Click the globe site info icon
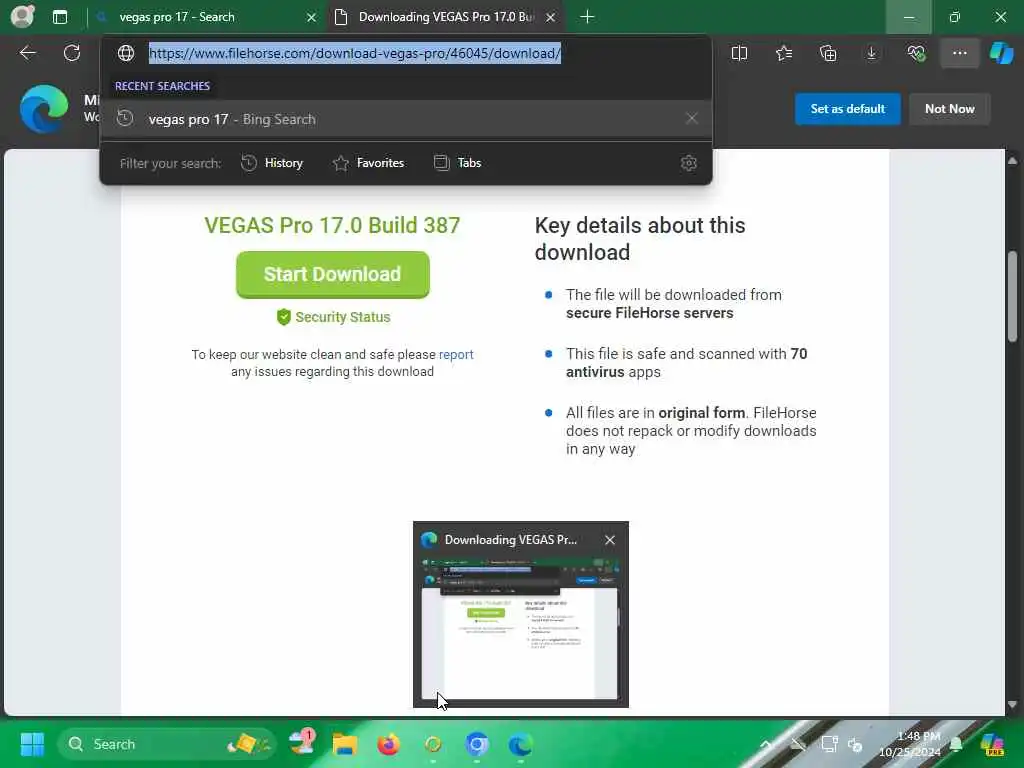This screenshot has height=768, width=1024. 126,53
